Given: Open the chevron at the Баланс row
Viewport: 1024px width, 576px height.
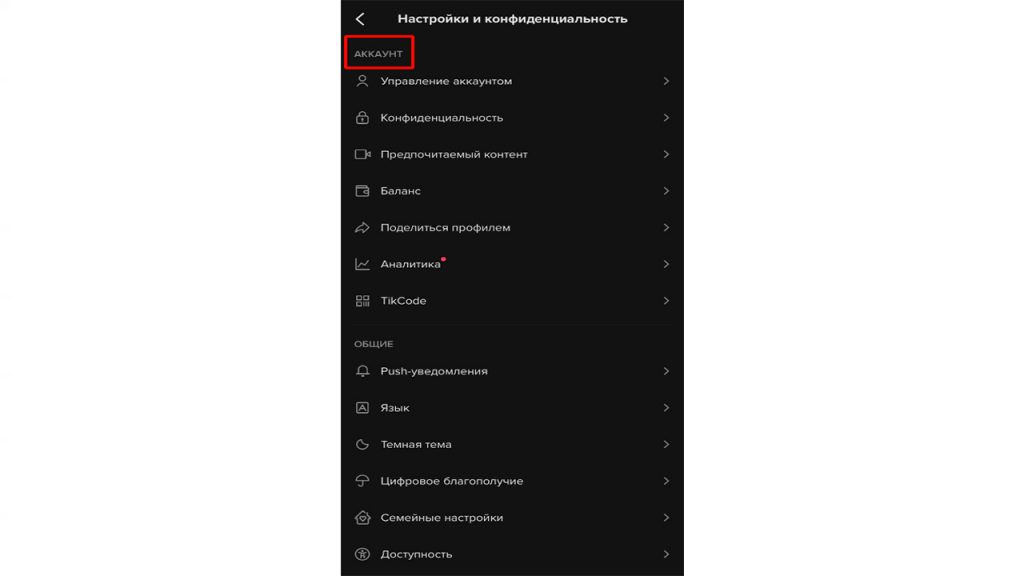Looking at the screenshot, I should (x=666, y=191).
